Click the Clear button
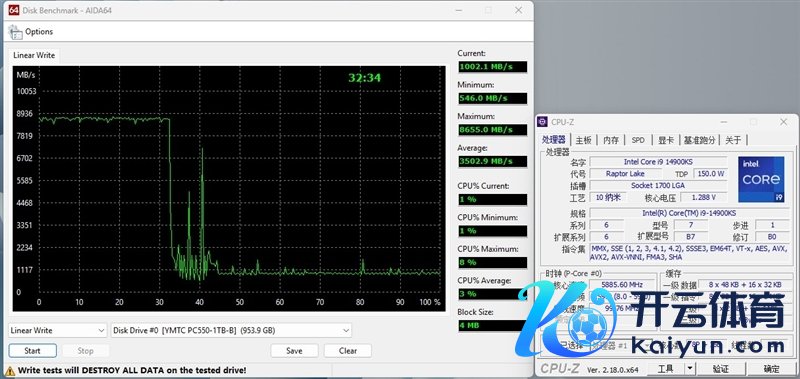Image resolution: width=800 pixels, height=379 pixels. click(348, 351)
